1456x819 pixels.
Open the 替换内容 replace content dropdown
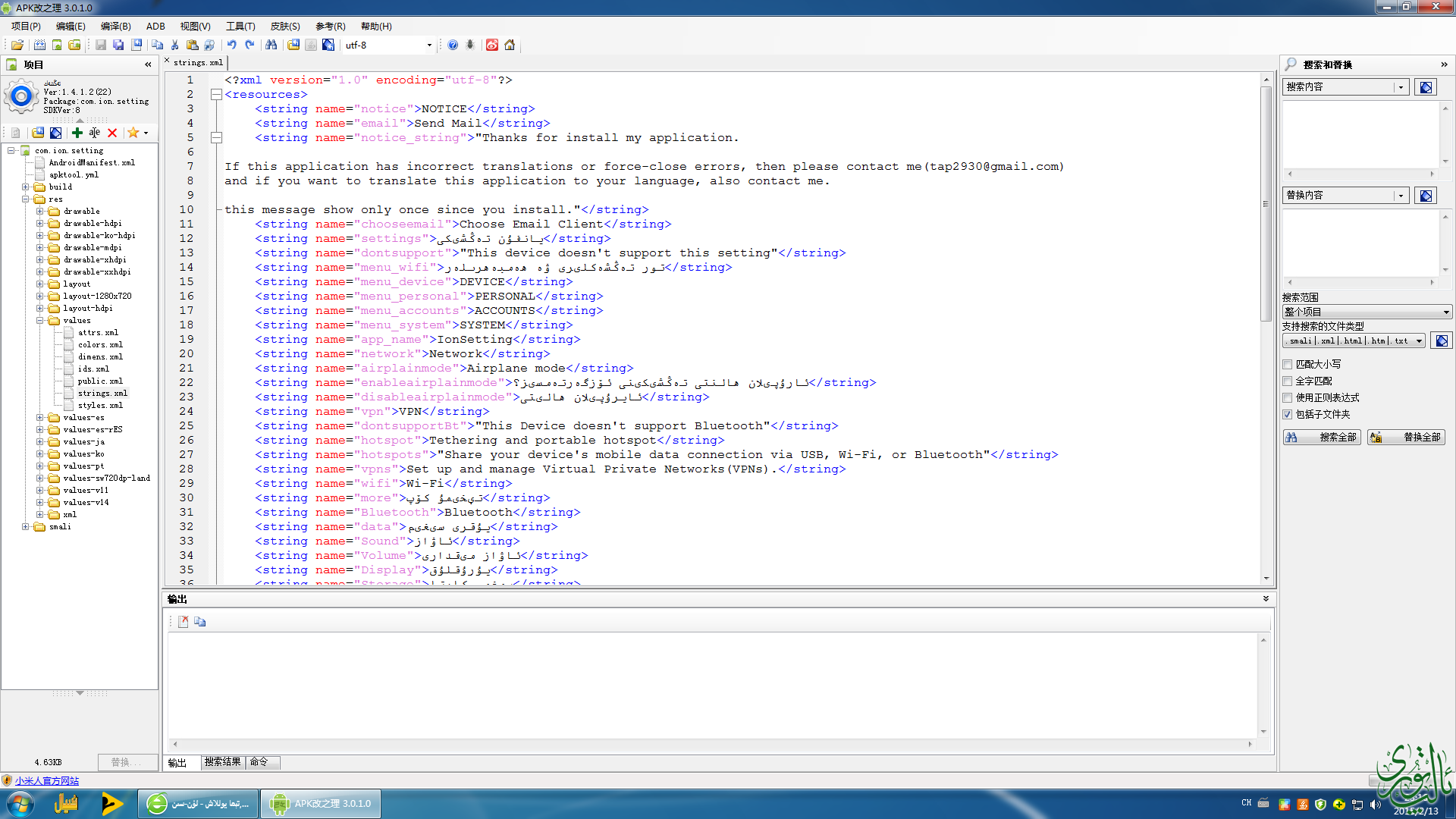pos(1401,196)
